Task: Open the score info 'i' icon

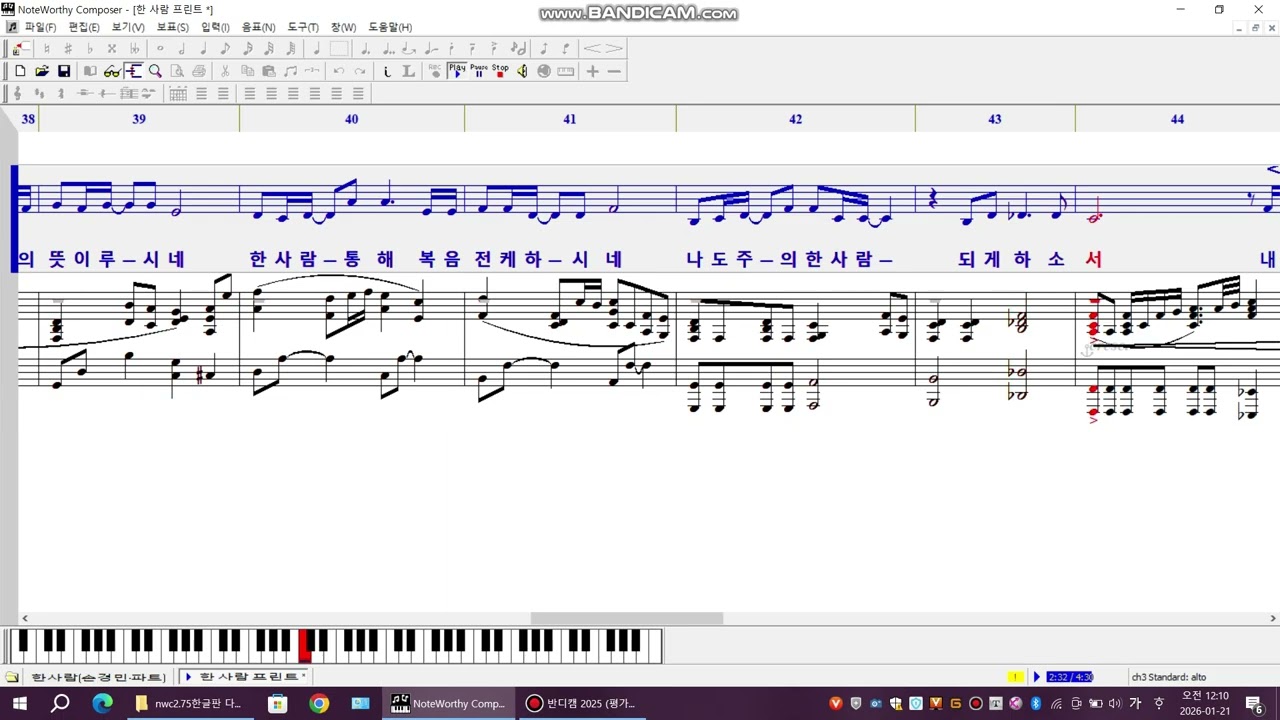Action: coord(387,71)
